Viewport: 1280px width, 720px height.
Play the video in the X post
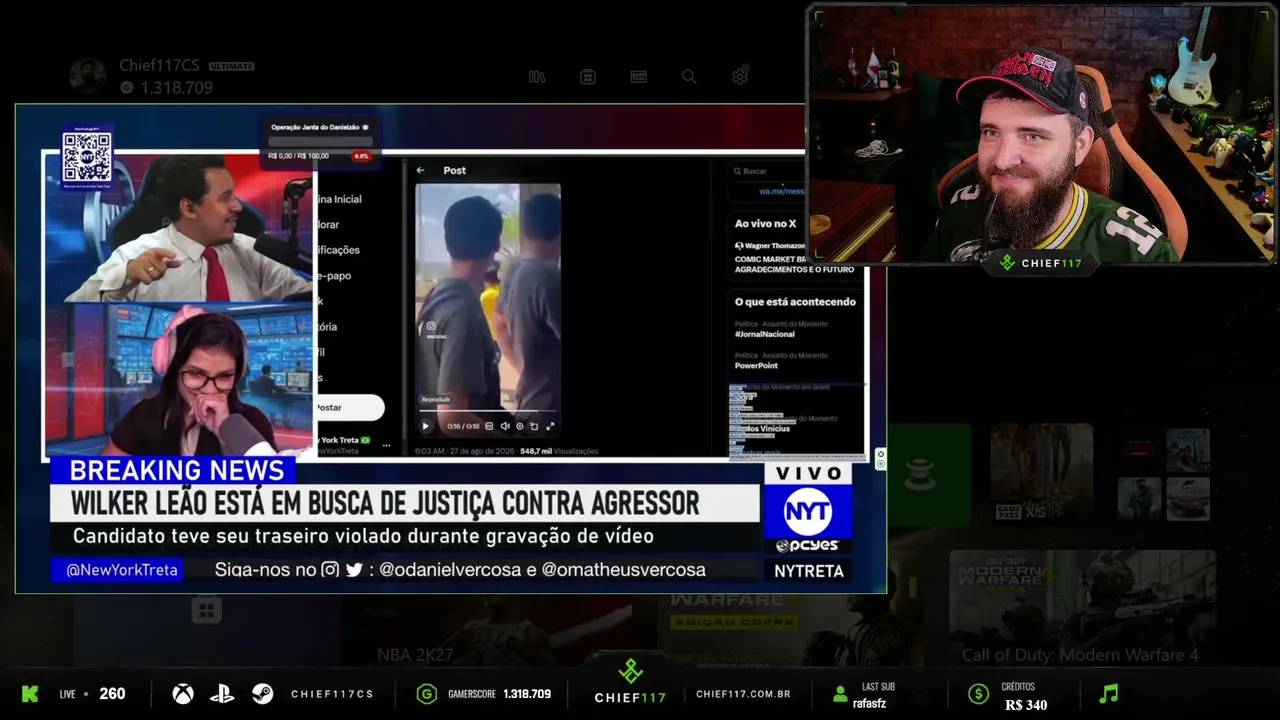tap(425, 426)
